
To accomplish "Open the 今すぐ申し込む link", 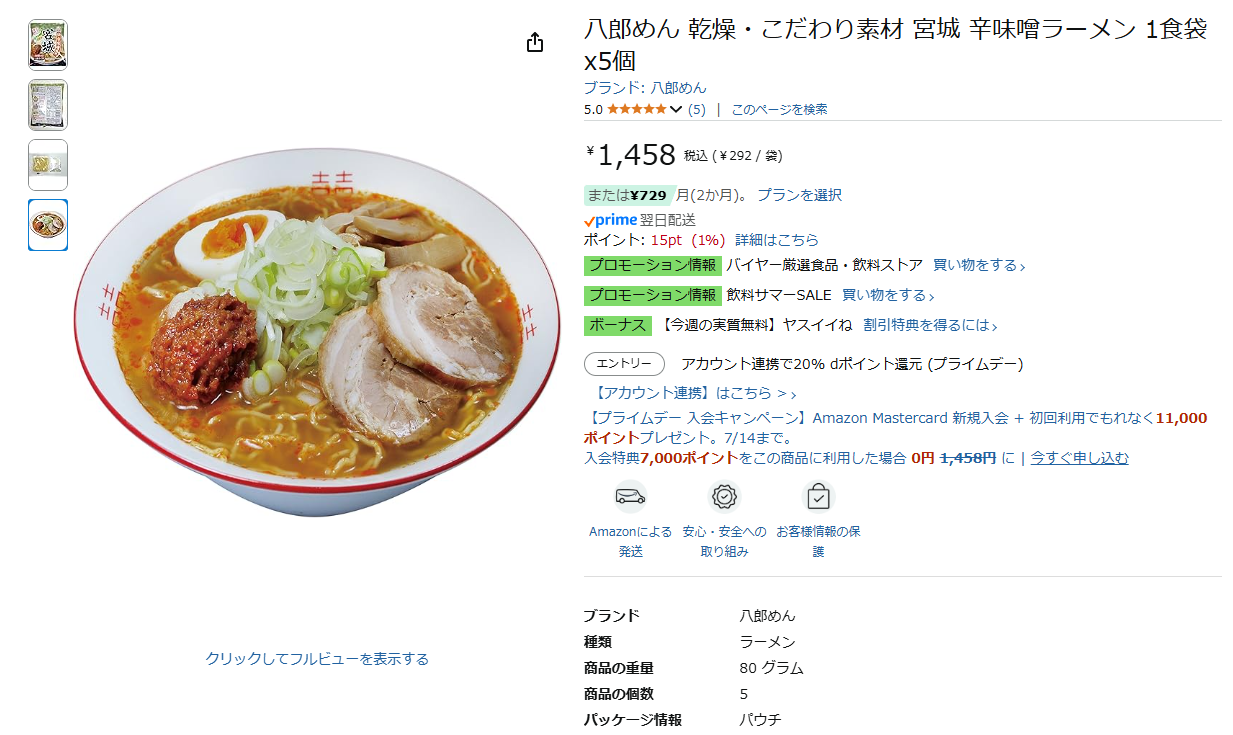I will [1080, 458].
